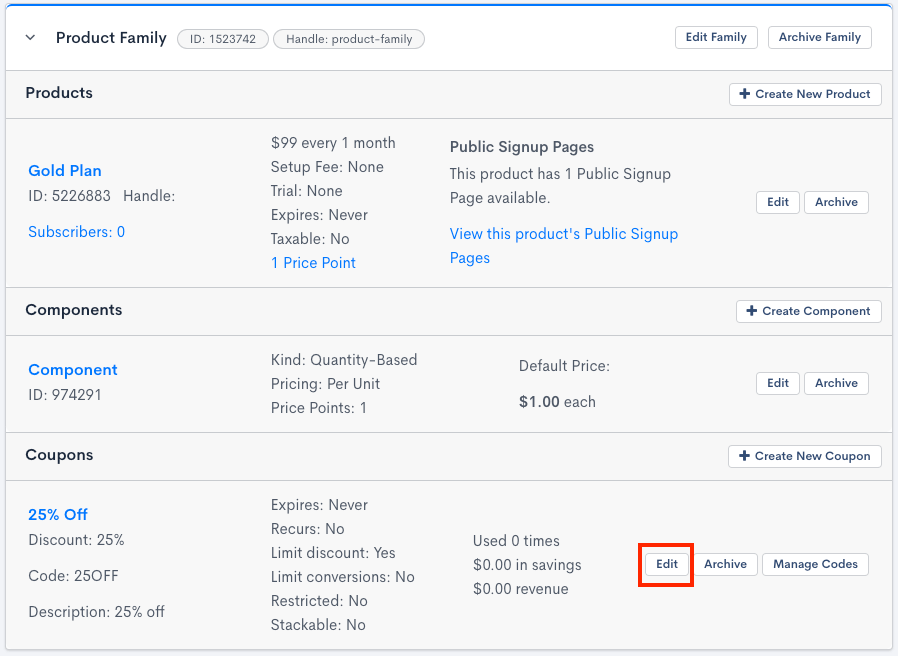Edit the 25% Off coupon

(x=667, y=564)
